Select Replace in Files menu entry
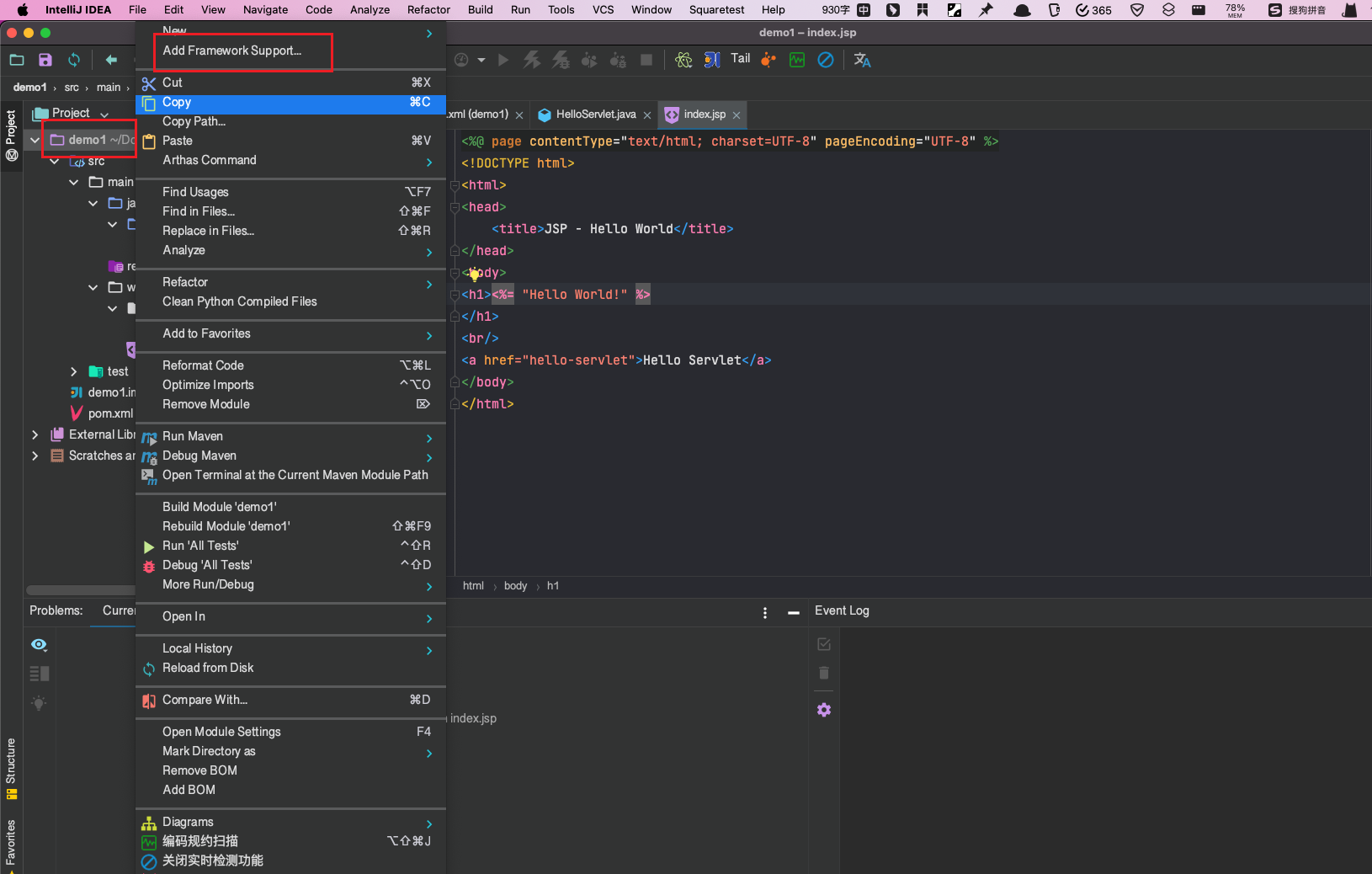 point(290,231)
